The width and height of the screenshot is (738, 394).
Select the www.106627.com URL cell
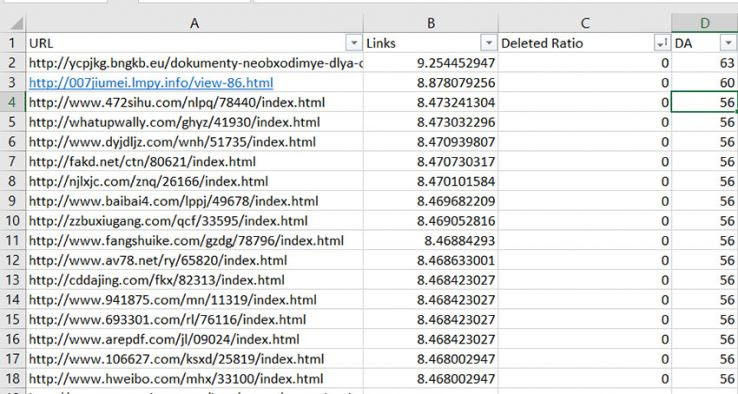(194, 359)
